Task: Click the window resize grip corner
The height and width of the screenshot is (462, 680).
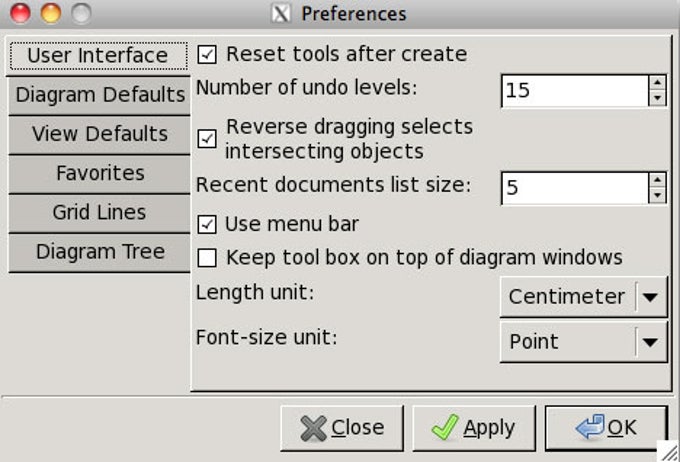Action: pyautogui.click(x=666, y=449)
